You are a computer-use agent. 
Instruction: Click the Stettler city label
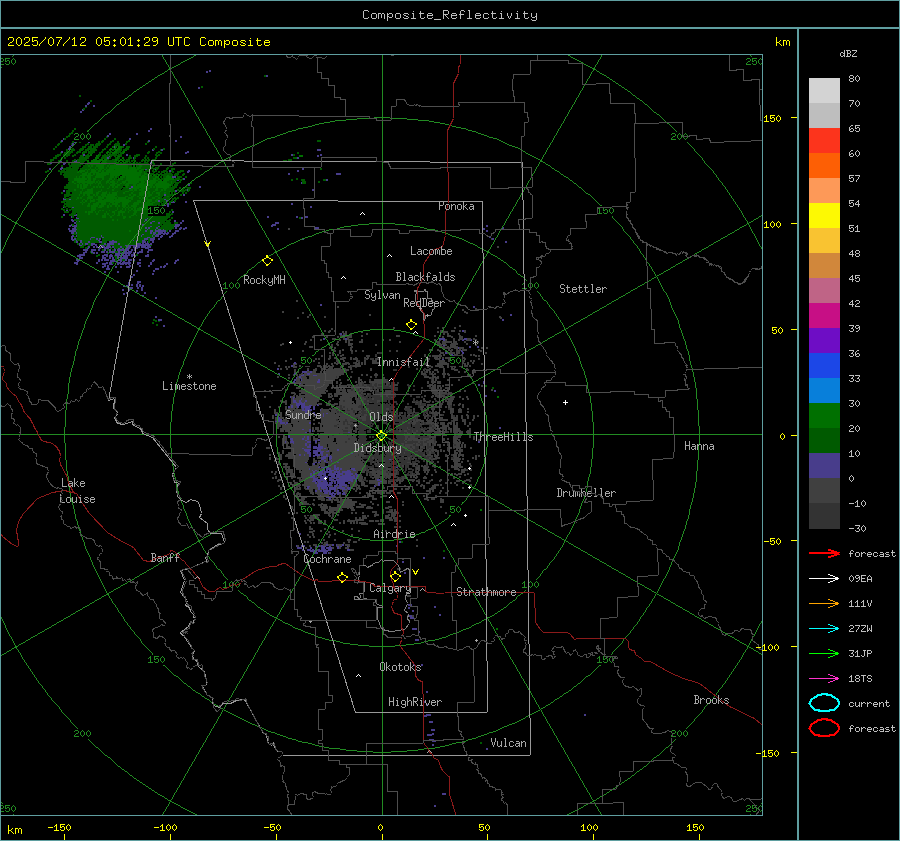tap(583, 289)
